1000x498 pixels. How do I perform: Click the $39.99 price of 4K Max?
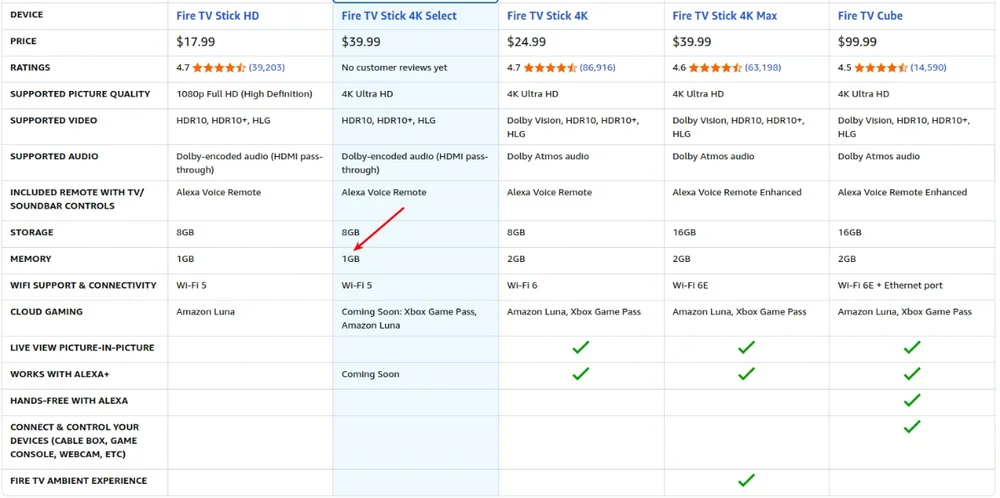(692, 42)
